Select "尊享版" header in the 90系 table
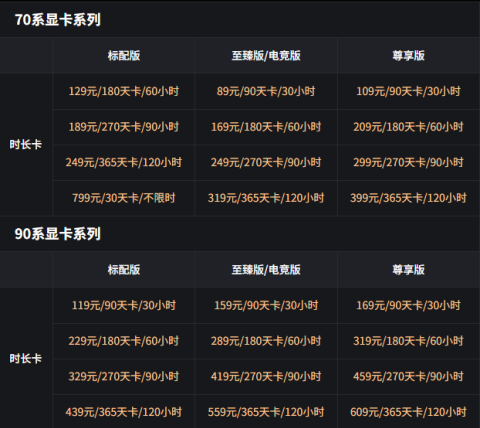Viewport: 480px width, 428px height. click(x=408, y=269)
